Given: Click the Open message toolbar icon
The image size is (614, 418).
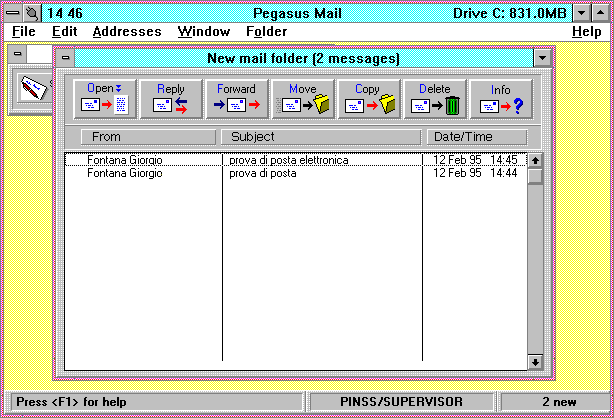Looking at the screenshot, I should point(105,100).
